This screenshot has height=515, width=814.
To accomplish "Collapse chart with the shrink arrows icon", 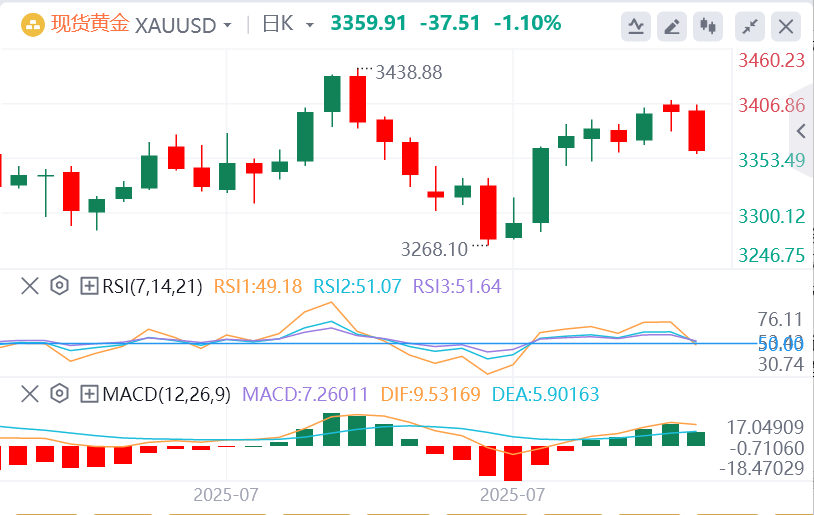I will (749, 26).
